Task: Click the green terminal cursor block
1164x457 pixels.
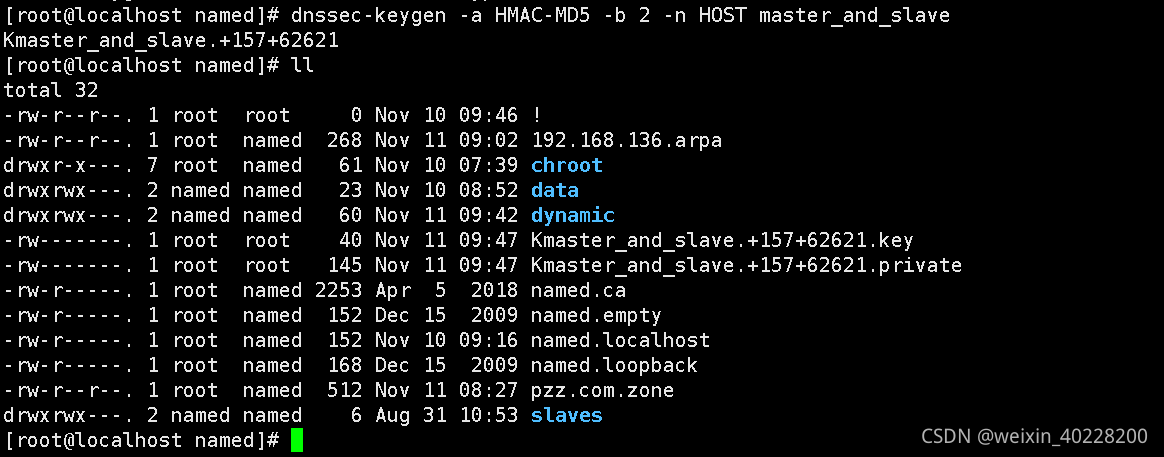Action: 297,440
